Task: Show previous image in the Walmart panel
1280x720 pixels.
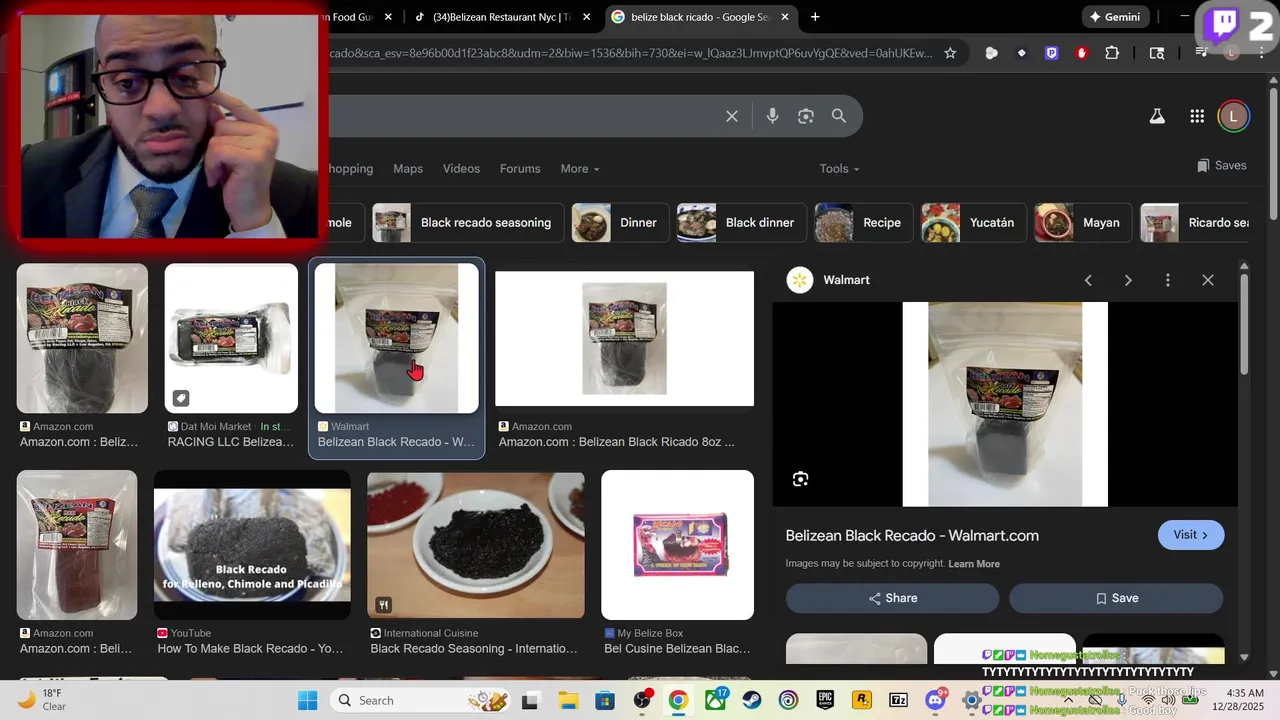Action: pos(1088,280)
